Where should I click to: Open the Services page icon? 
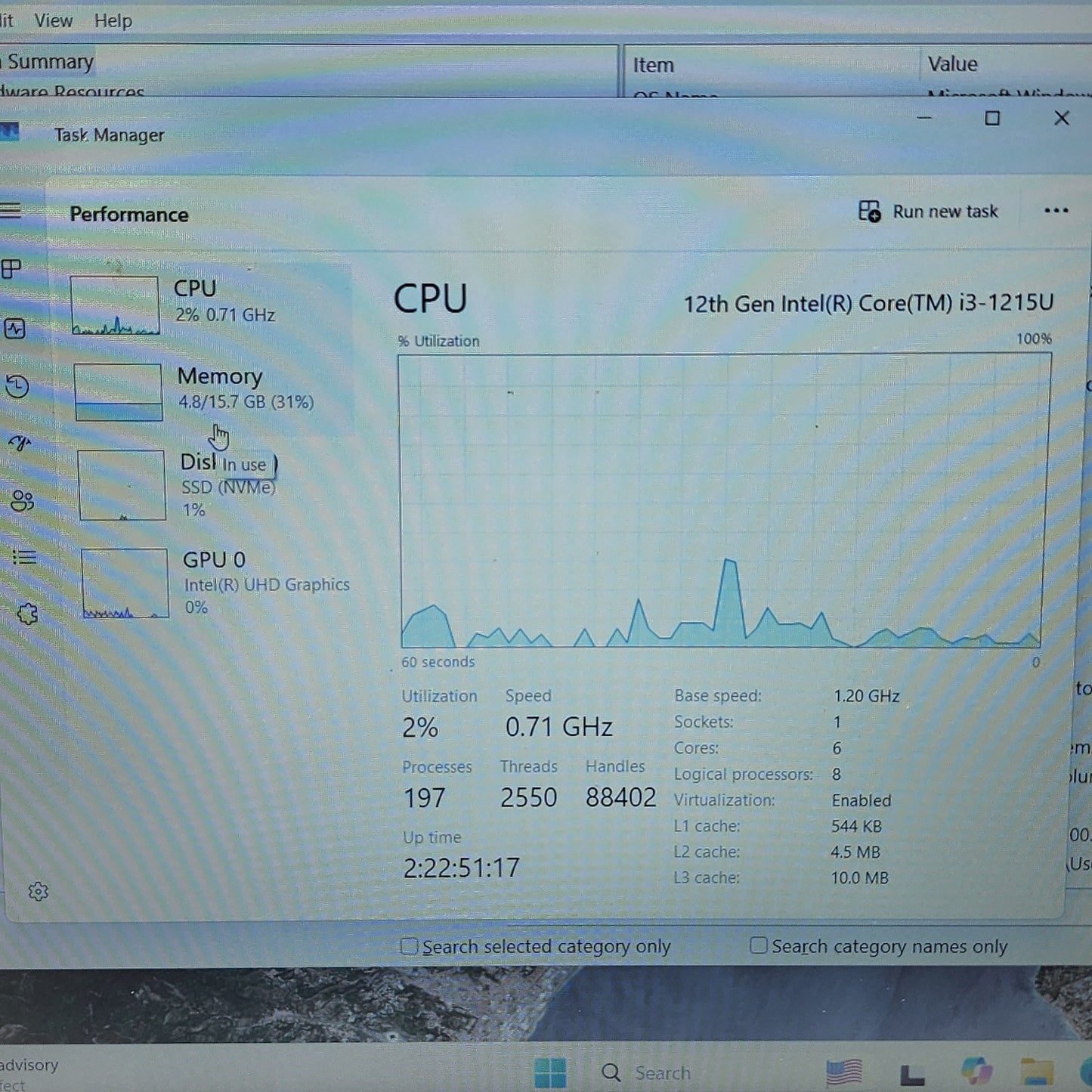click(x=27, y=614)
